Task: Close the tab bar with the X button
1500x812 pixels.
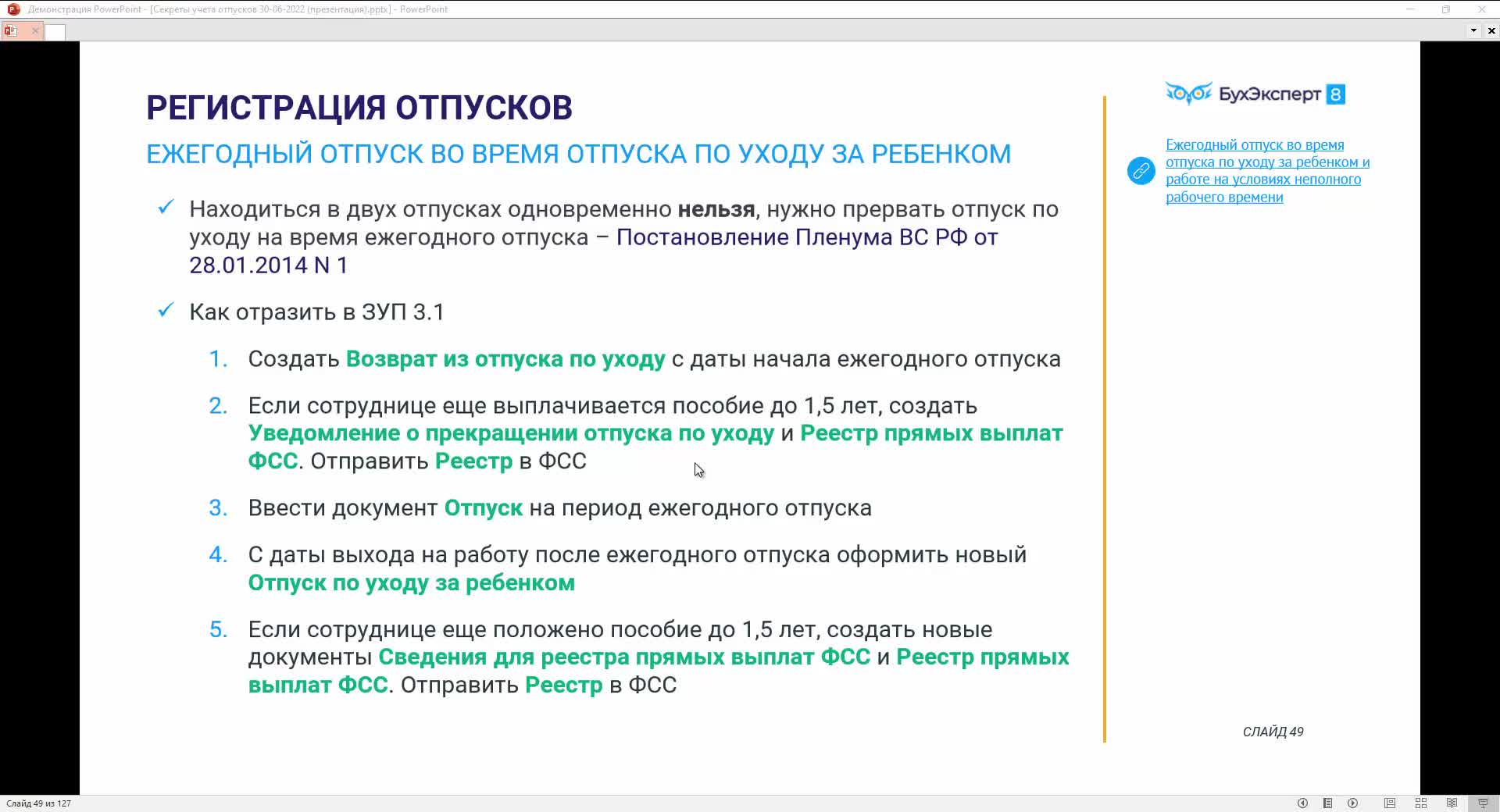Action: [x=1491, y=31]
